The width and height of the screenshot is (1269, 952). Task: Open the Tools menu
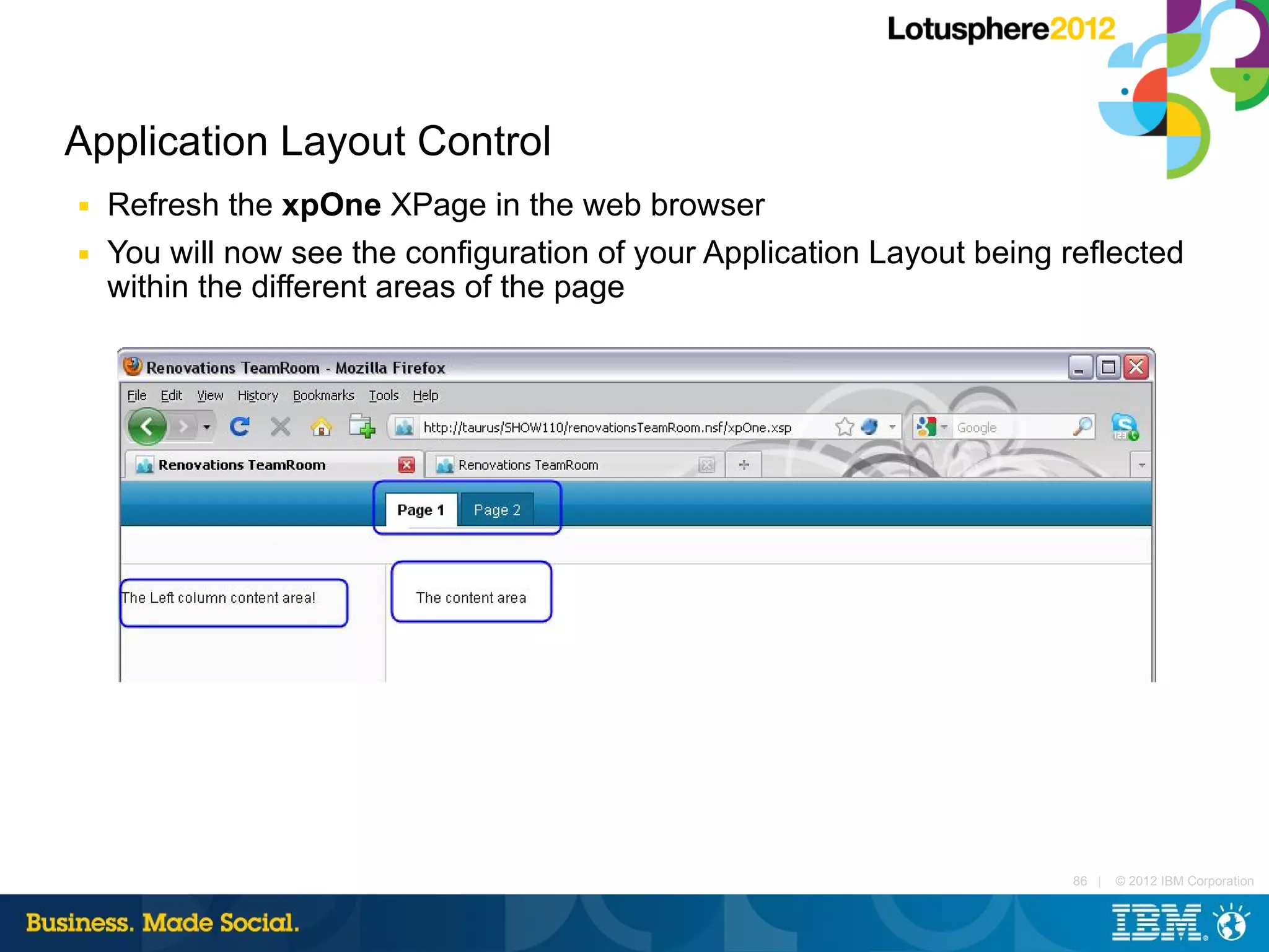click(x=384, y=395)
